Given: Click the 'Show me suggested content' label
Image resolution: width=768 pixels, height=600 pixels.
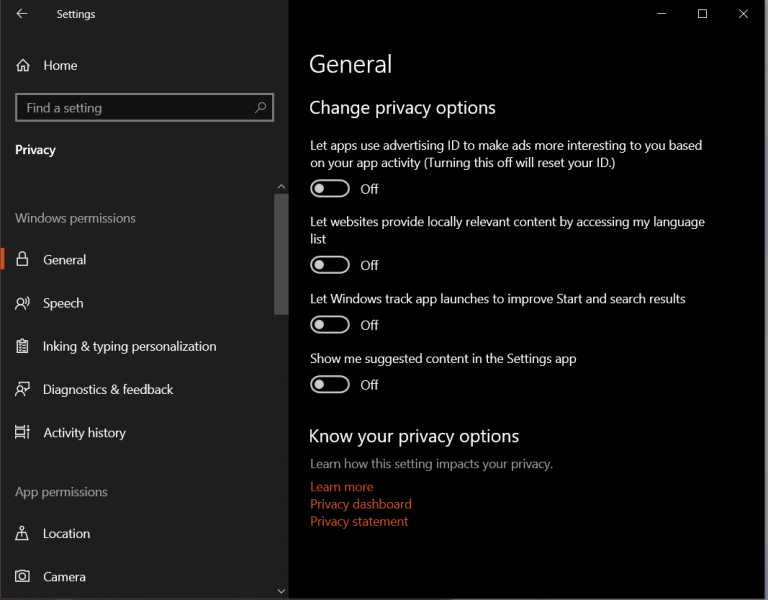Looking at the screenshot, I should pos(443,359).
